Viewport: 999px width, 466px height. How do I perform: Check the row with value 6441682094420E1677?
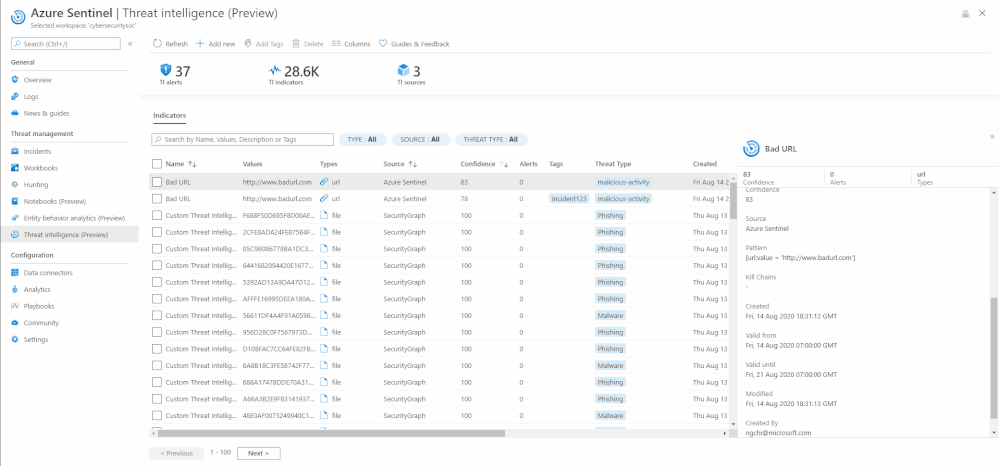click(x=157, y=265)
